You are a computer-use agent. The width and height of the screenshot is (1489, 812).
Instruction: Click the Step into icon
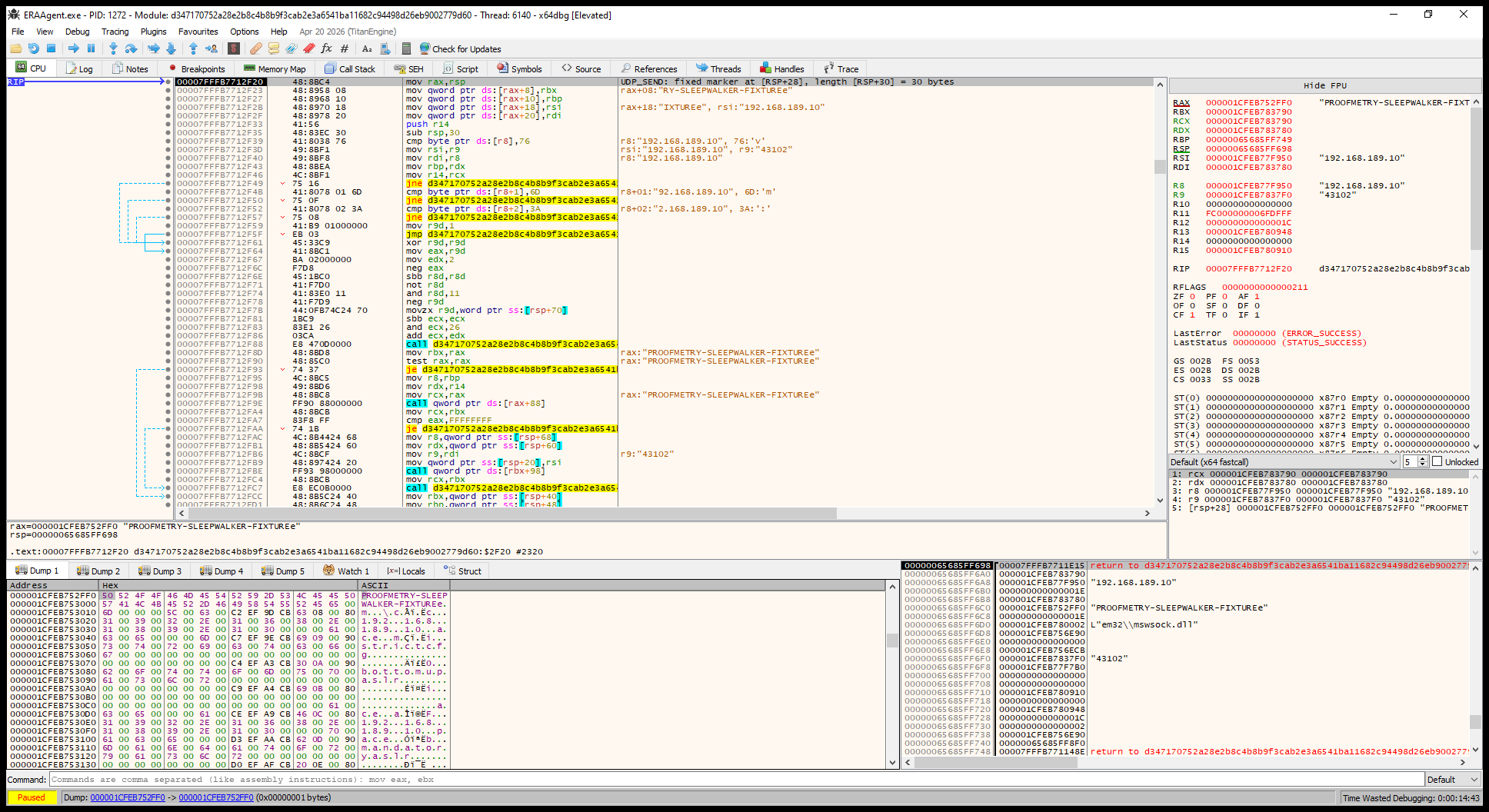point(113,48)
